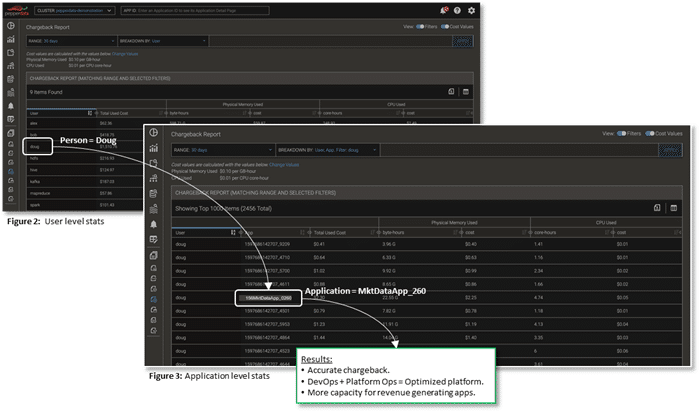Select MktDataApp_0260 application cell

click(268, 298)
